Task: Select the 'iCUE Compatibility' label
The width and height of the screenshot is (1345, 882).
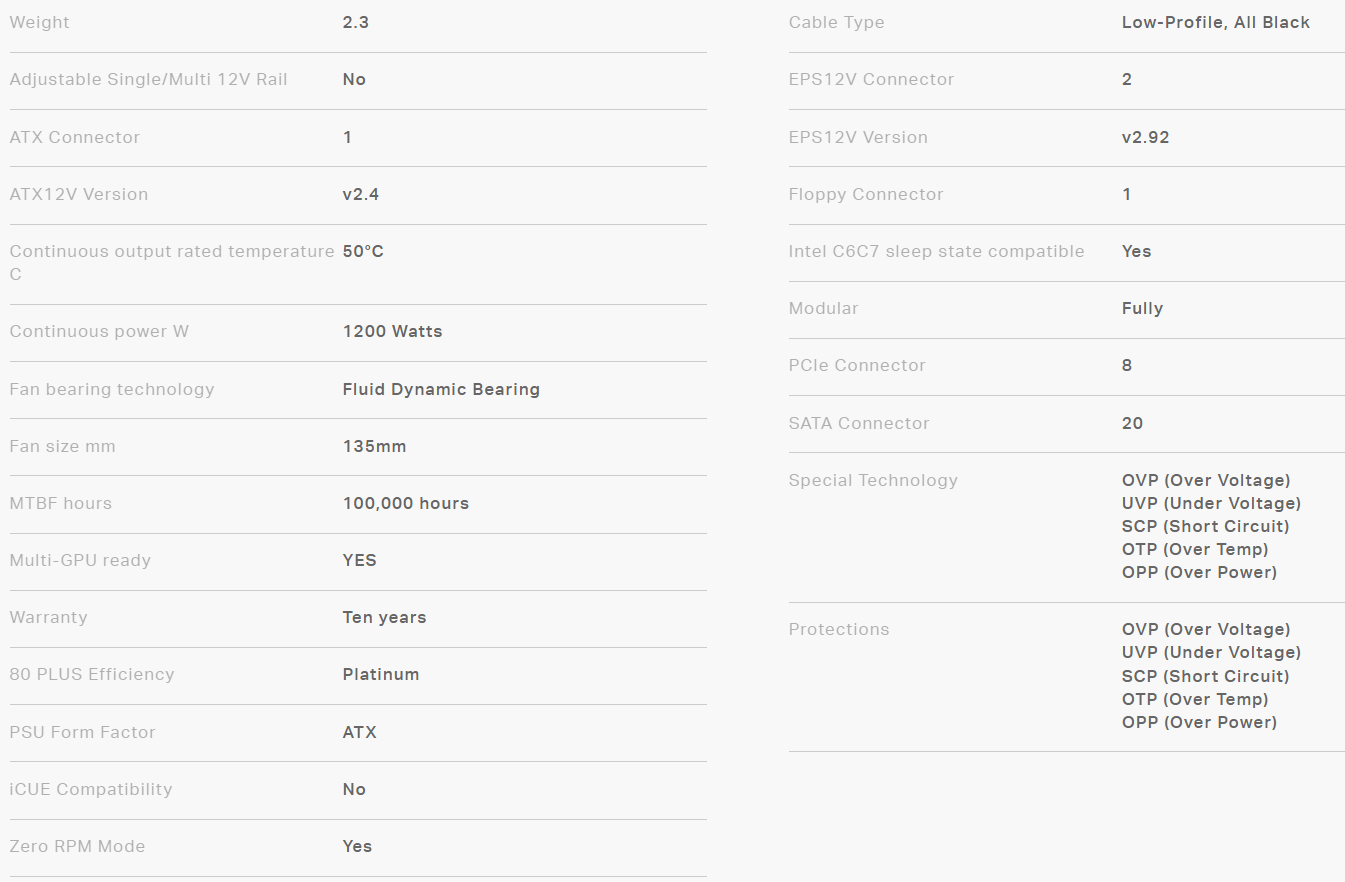Action: click(91, 789)
